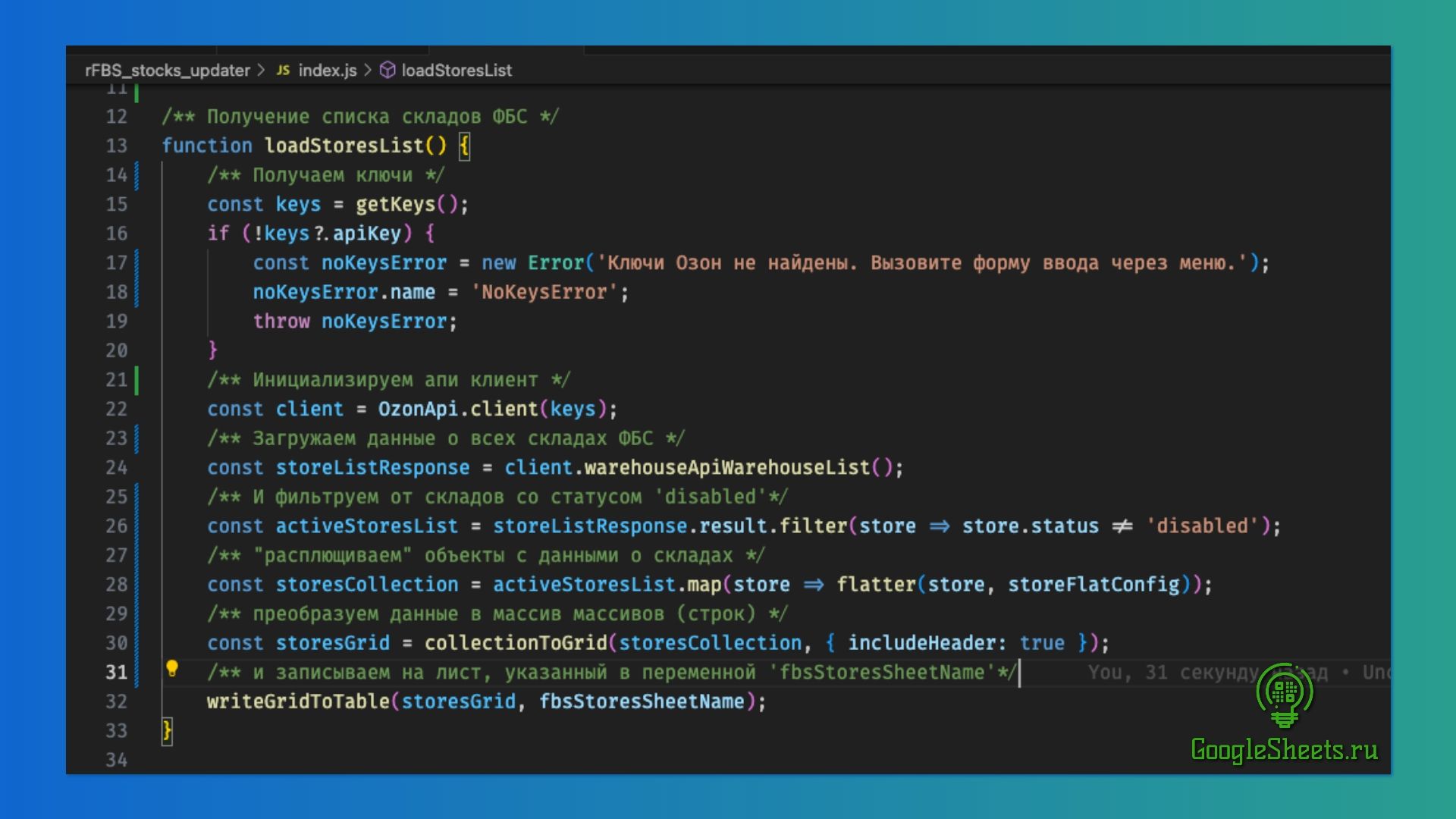The width and height of the screenshot is (1456, 819).
Task: Click line number 34 in the gutter
Action: 116,760
